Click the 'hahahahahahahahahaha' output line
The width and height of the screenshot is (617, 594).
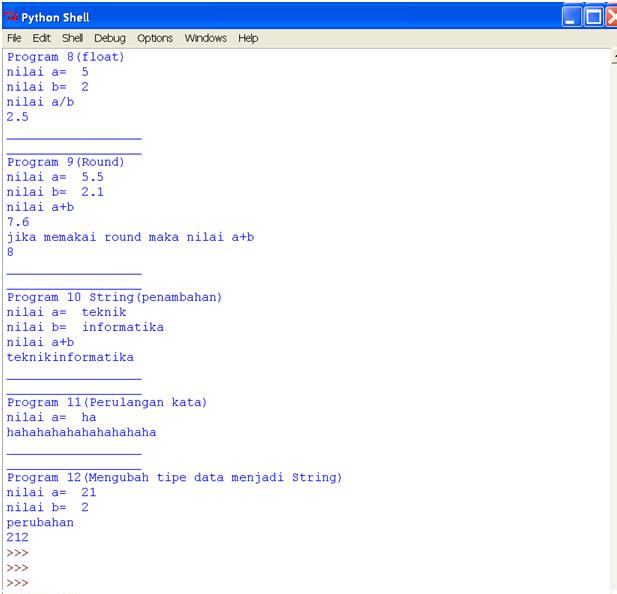81,432
